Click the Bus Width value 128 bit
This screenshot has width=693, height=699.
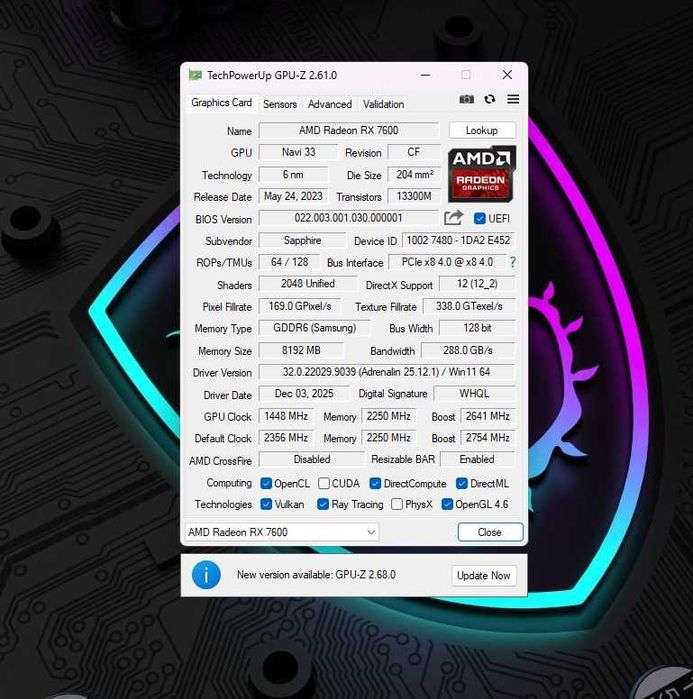[x=477, y=328]
